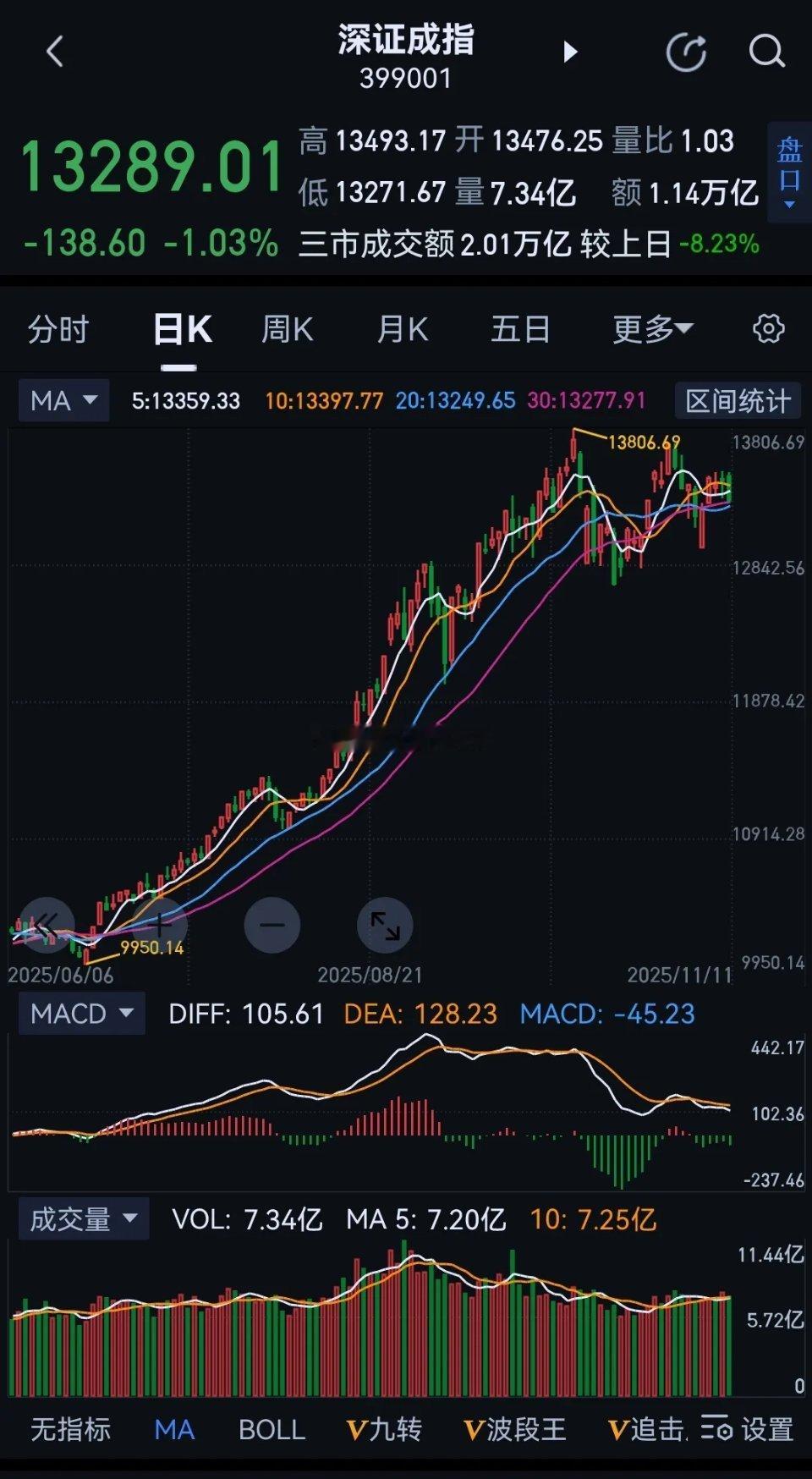Switch to 五日 tab
The width and height of the screenshot is (812, 1479).
coord(521,329)
